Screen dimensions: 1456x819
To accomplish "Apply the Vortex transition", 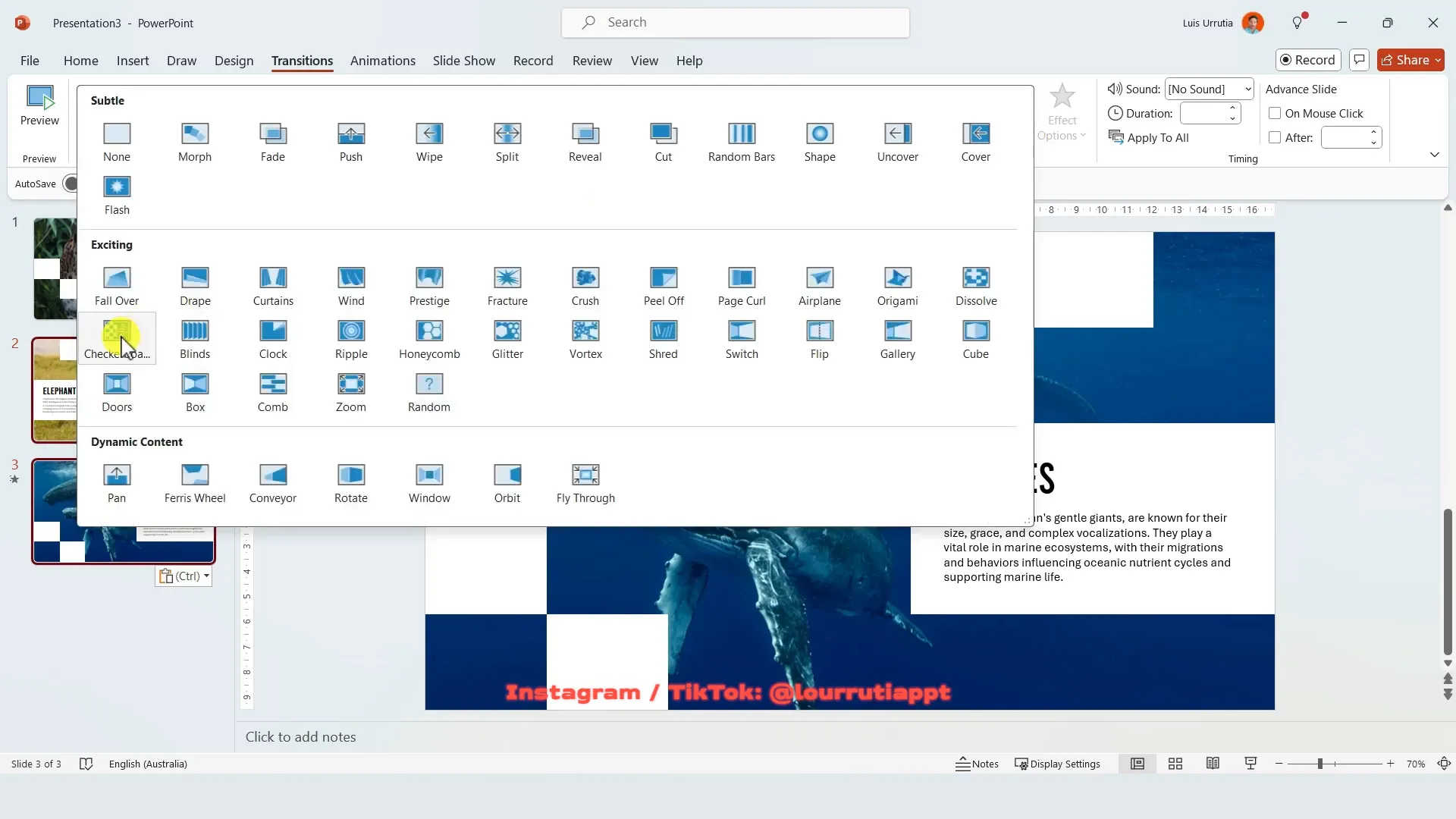I will [585, 339].
